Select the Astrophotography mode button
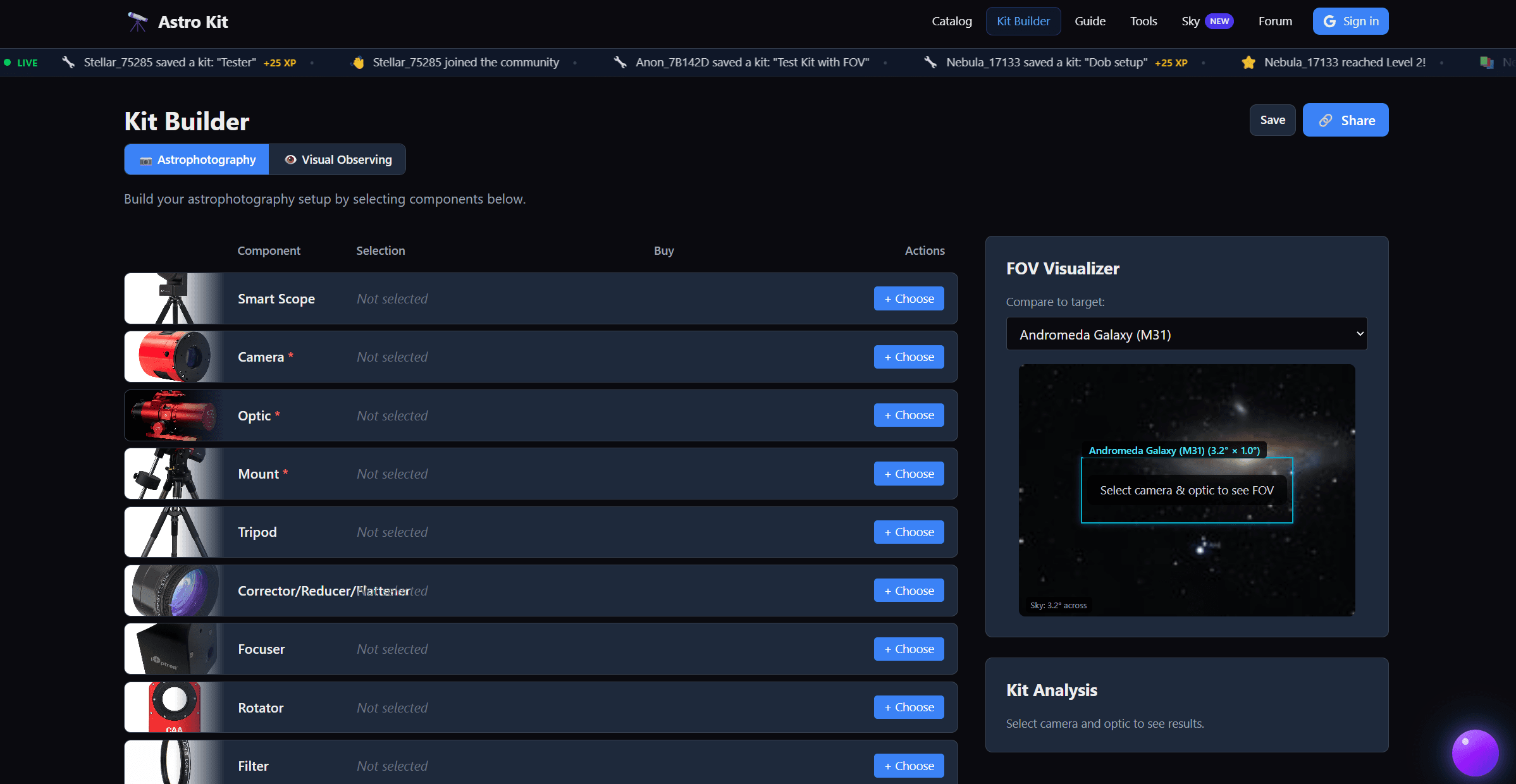This screenshot has width=1516, height=784. coord(196,159)
